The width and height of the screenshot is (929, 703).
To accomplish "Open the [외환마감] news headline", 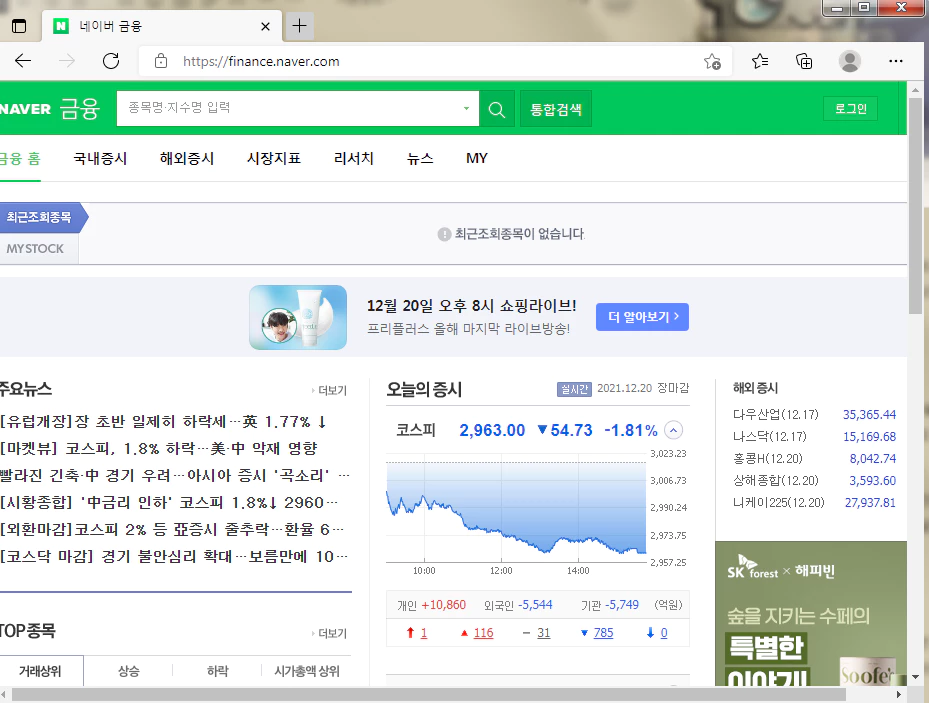I will (172, 529).
